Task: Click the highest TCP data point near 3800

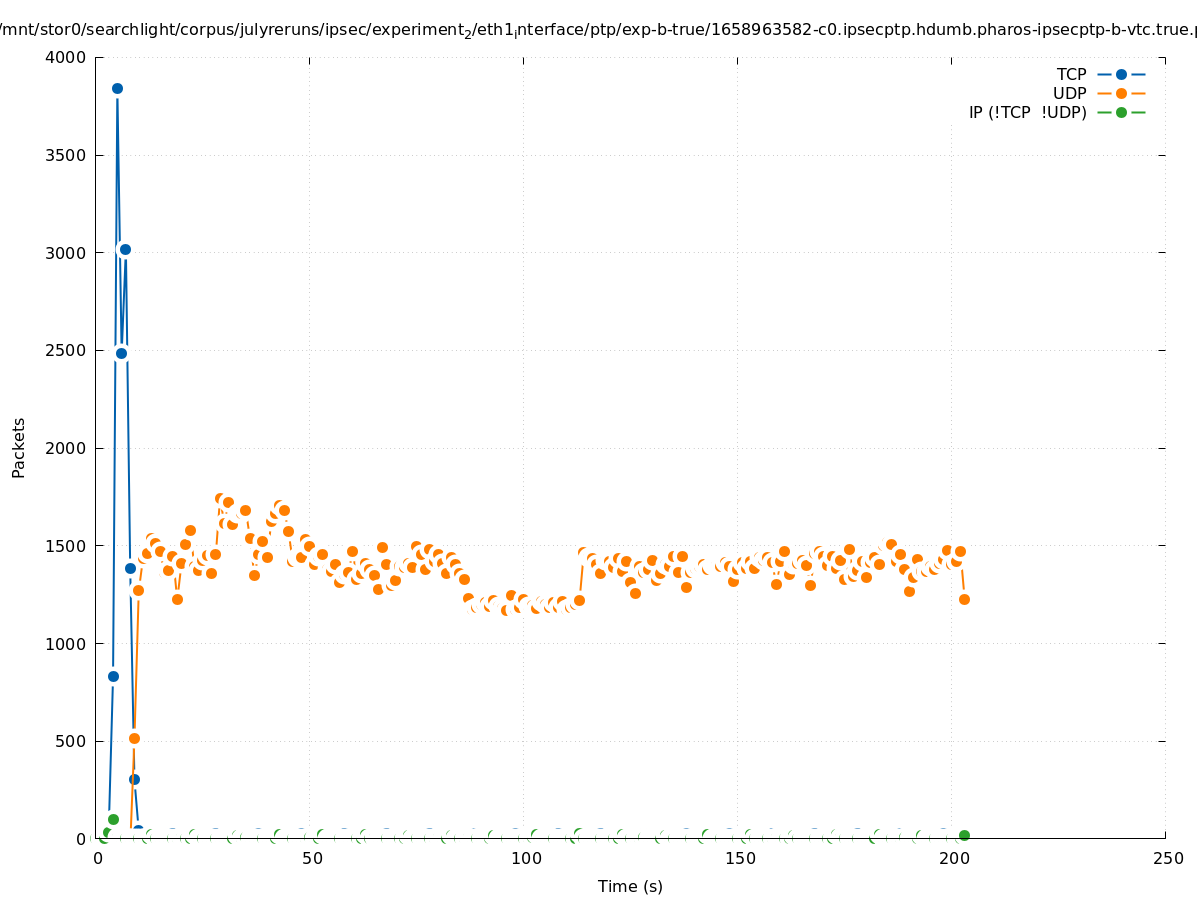Action: click(117, 88)
